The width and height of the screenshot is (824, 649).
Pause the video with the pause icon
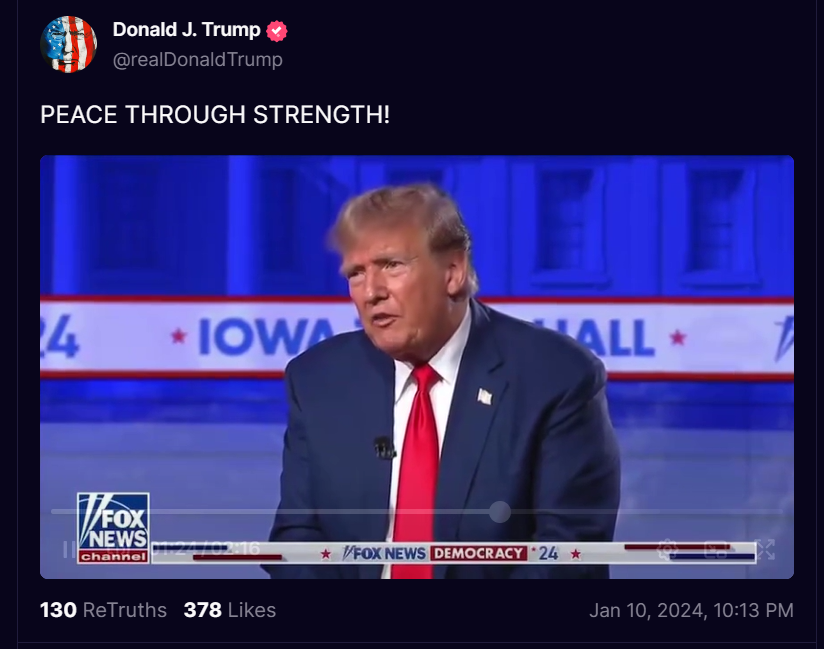tap(69, 549)
